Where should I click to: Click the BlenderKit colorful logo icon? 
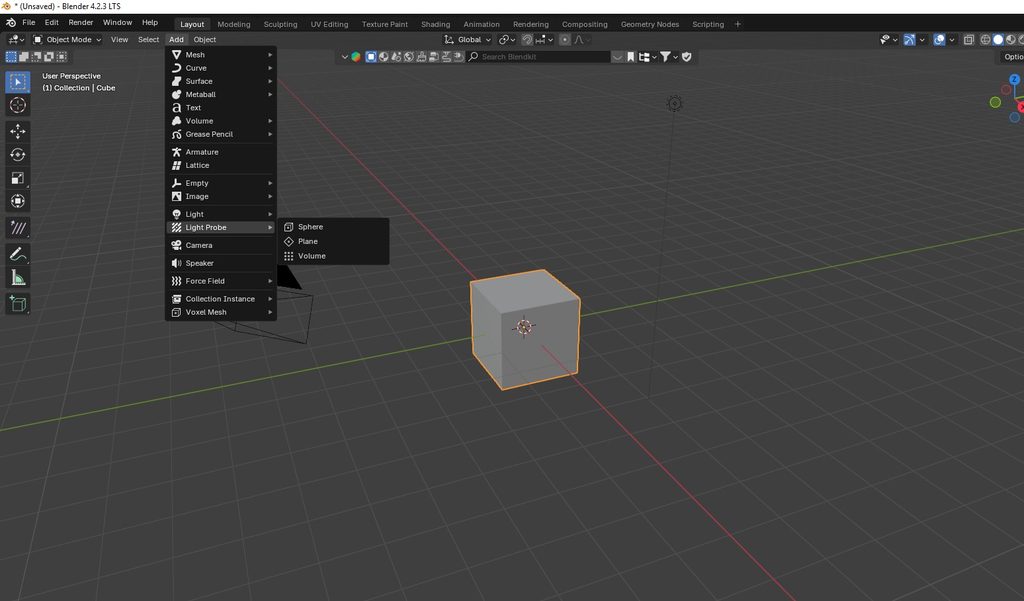coord(356,57)
